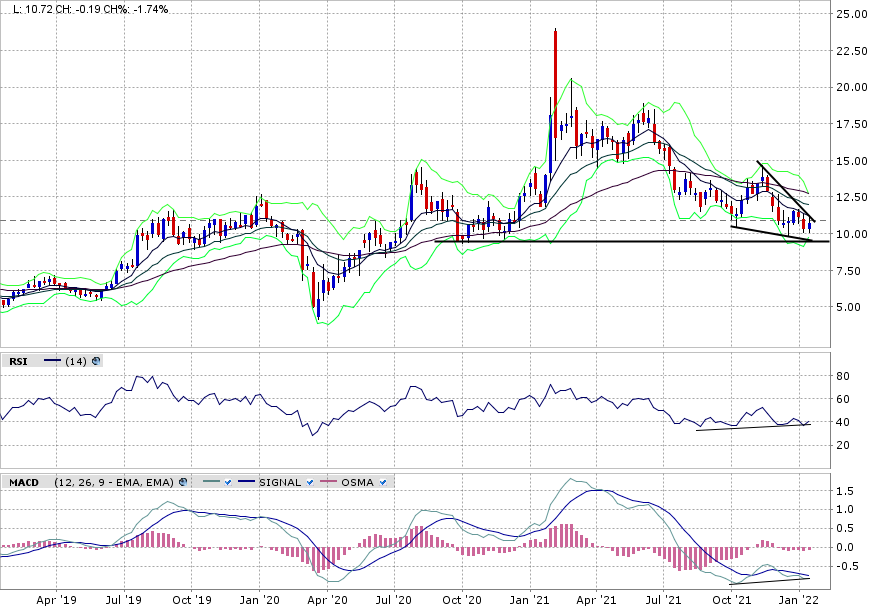Click the MACD teal line swatch

[209, 482]
